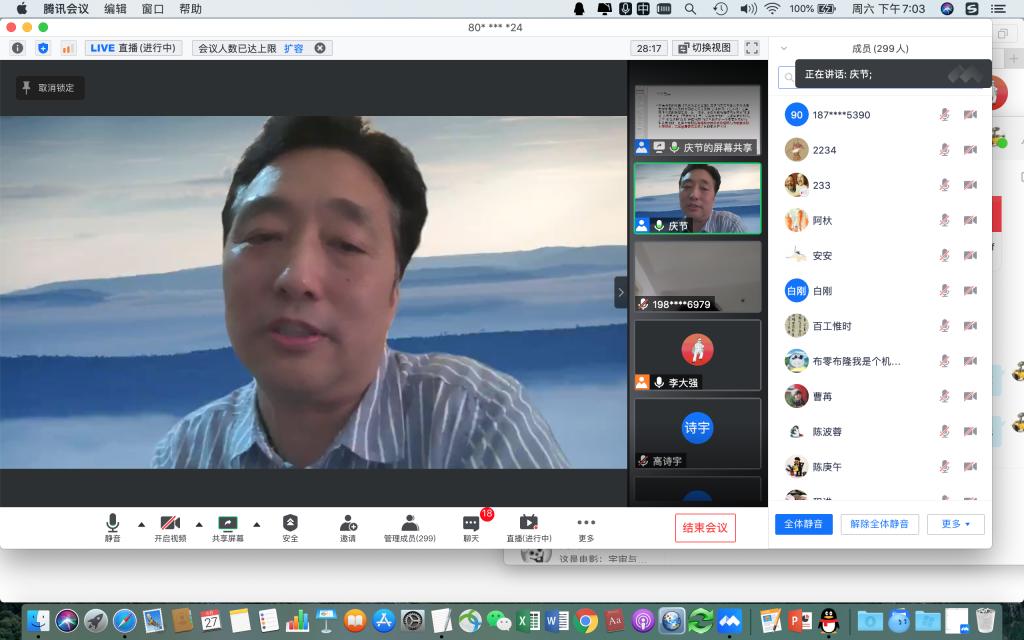Toggle camera icon for member 白刚
Screen dimensions: 1024x640
point(969,291)
